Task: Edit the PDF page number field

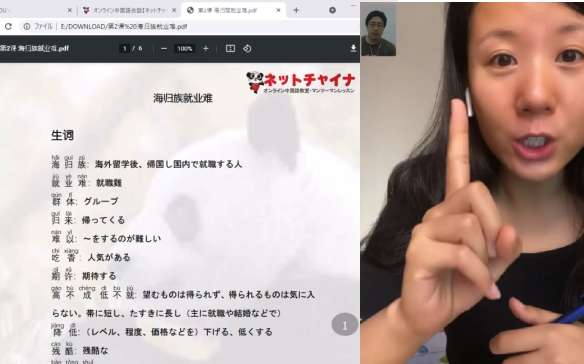Action: click(124, 48)
